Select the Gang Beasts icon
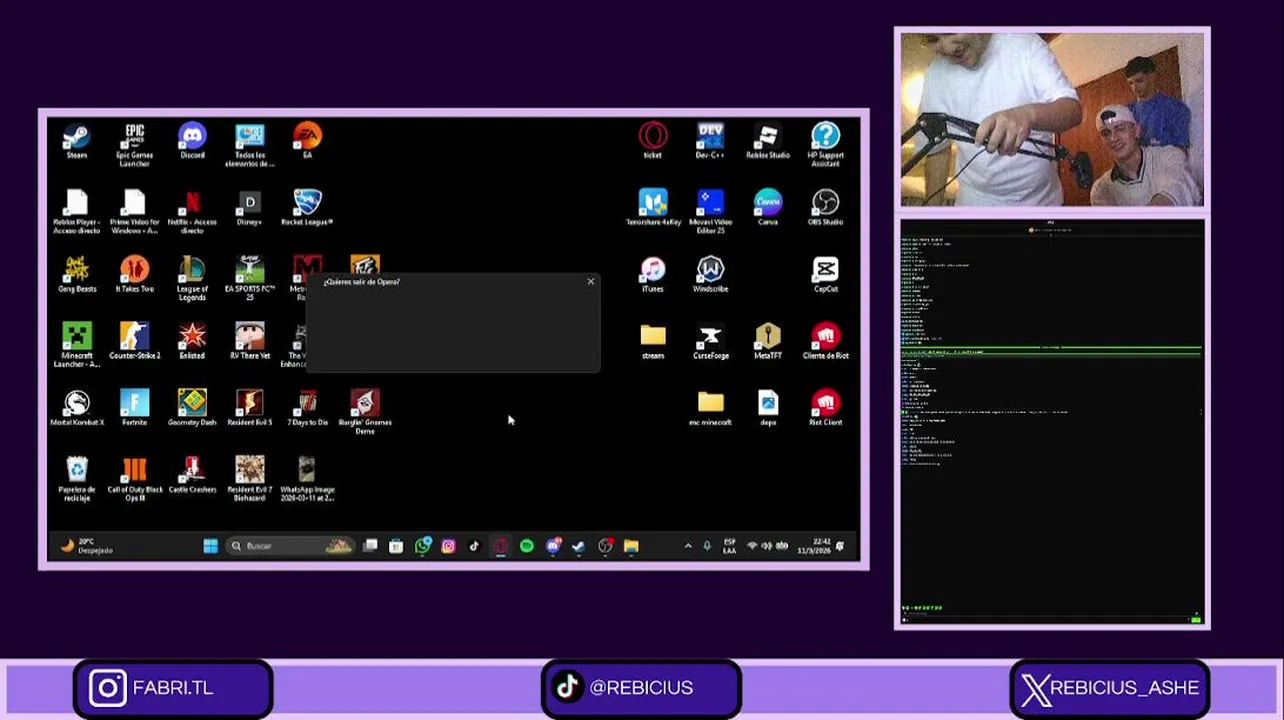This screenshot has width=1284, height=720. pyautogui.click(x=77, y=275)
